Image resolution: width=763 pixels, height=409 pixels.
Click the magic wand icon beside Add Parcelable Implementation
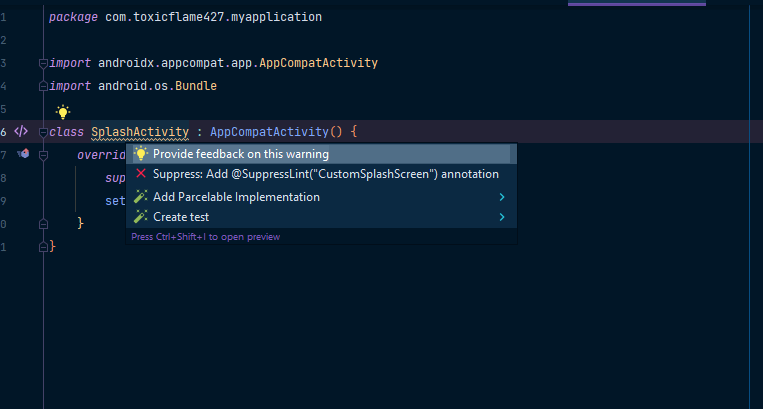click(141, 196)
